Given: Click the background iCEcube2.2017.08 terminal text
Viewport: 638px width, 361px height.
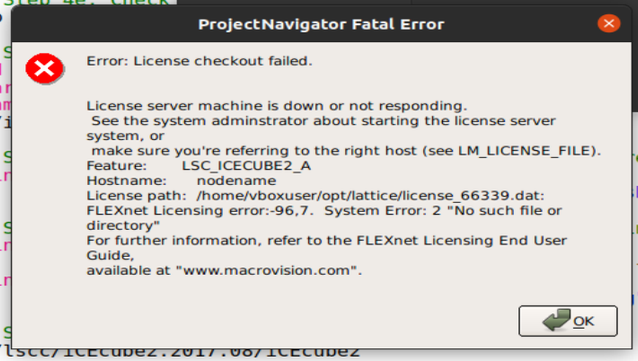Looking at the screenshot, I should click(x=179, y=354).
